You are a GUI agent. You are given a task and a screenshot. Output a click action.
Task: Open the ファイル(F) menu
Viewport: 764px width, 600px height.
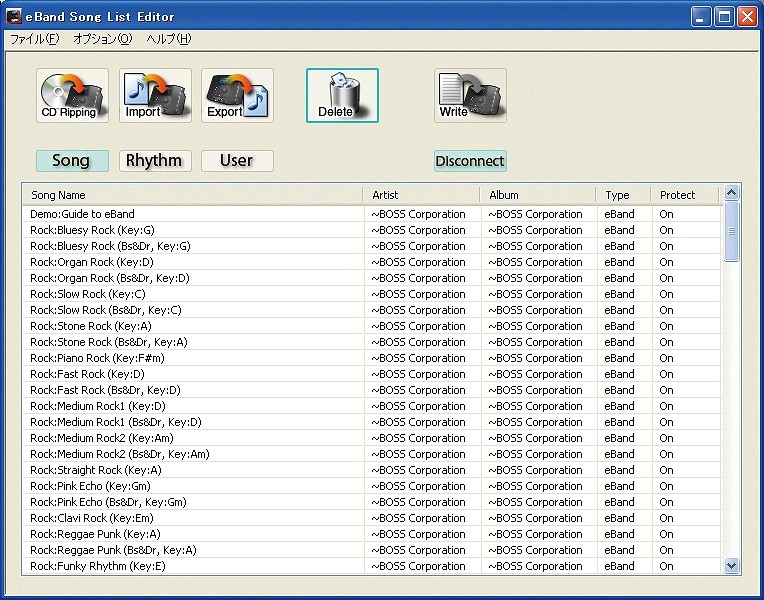click(x=34, y=39)
